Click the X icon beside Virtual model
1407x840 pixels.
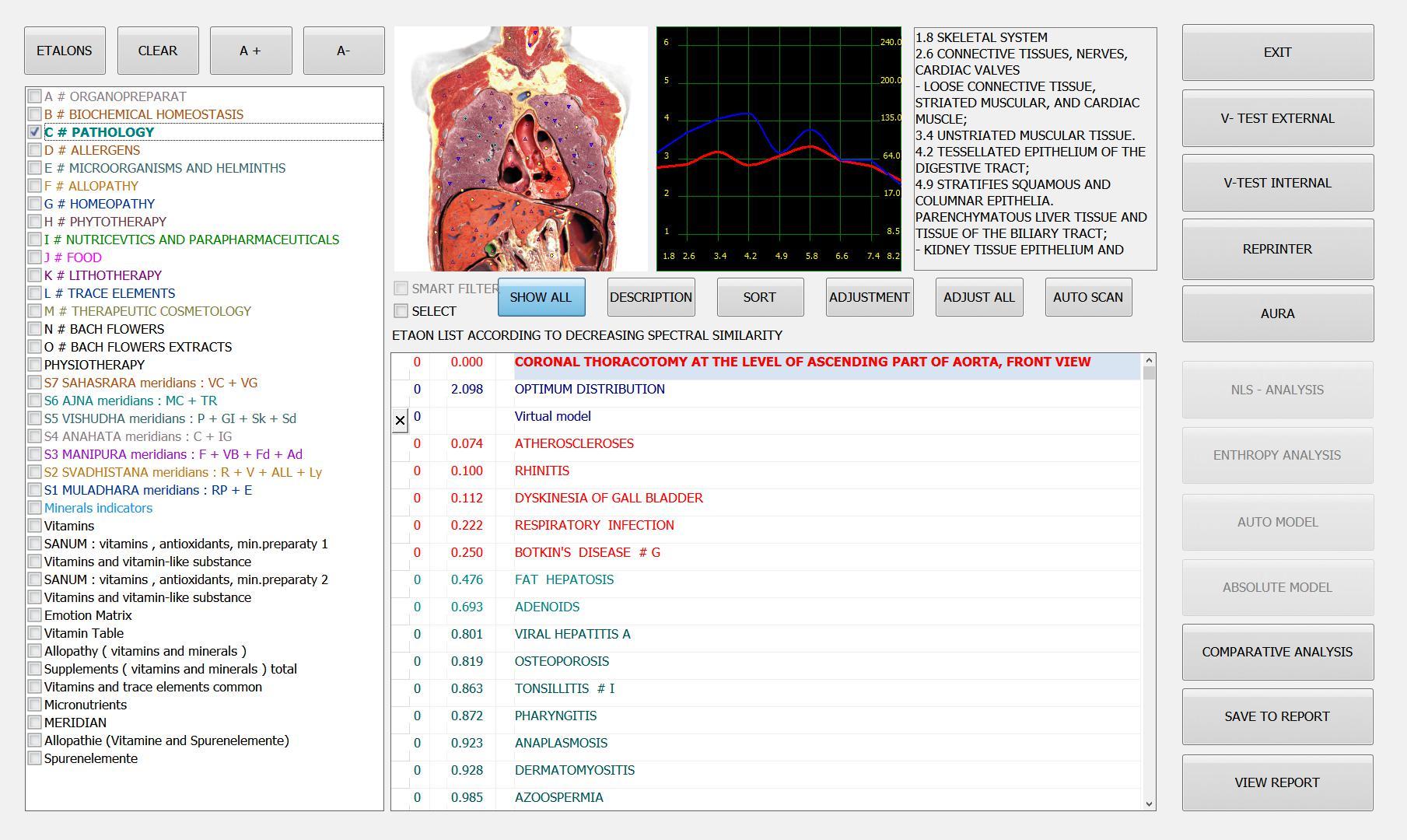[400, 421]
